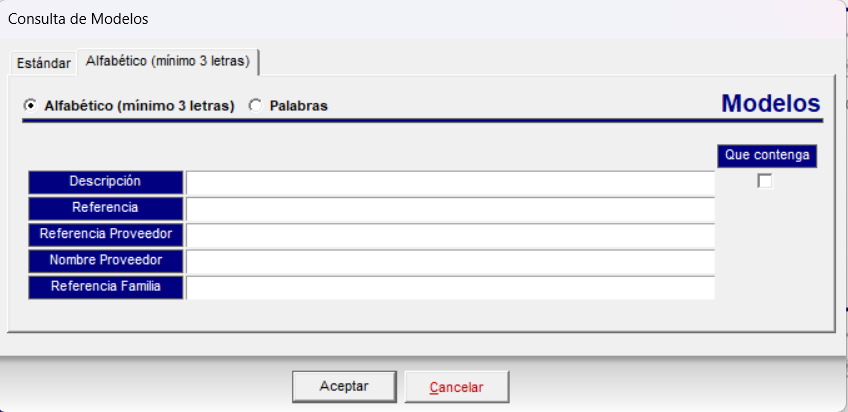Place cursor in Referencia Proveedor field
The image size is (848, 412).
pos(450,236)
